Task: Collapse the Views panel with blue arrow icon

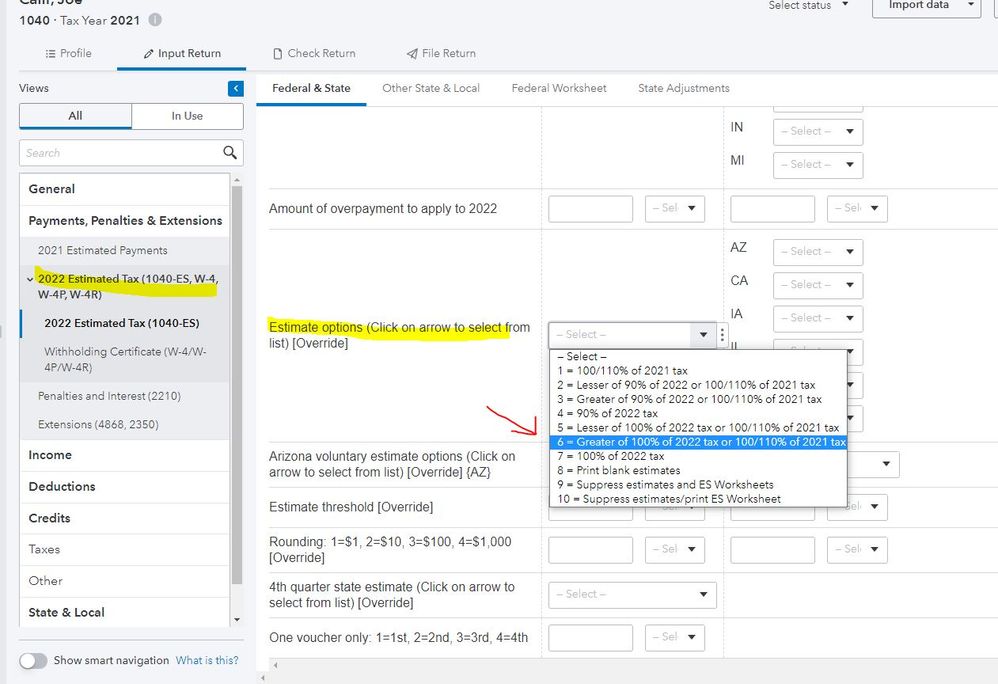Action: pyautogui.click(x=236, y=89)
